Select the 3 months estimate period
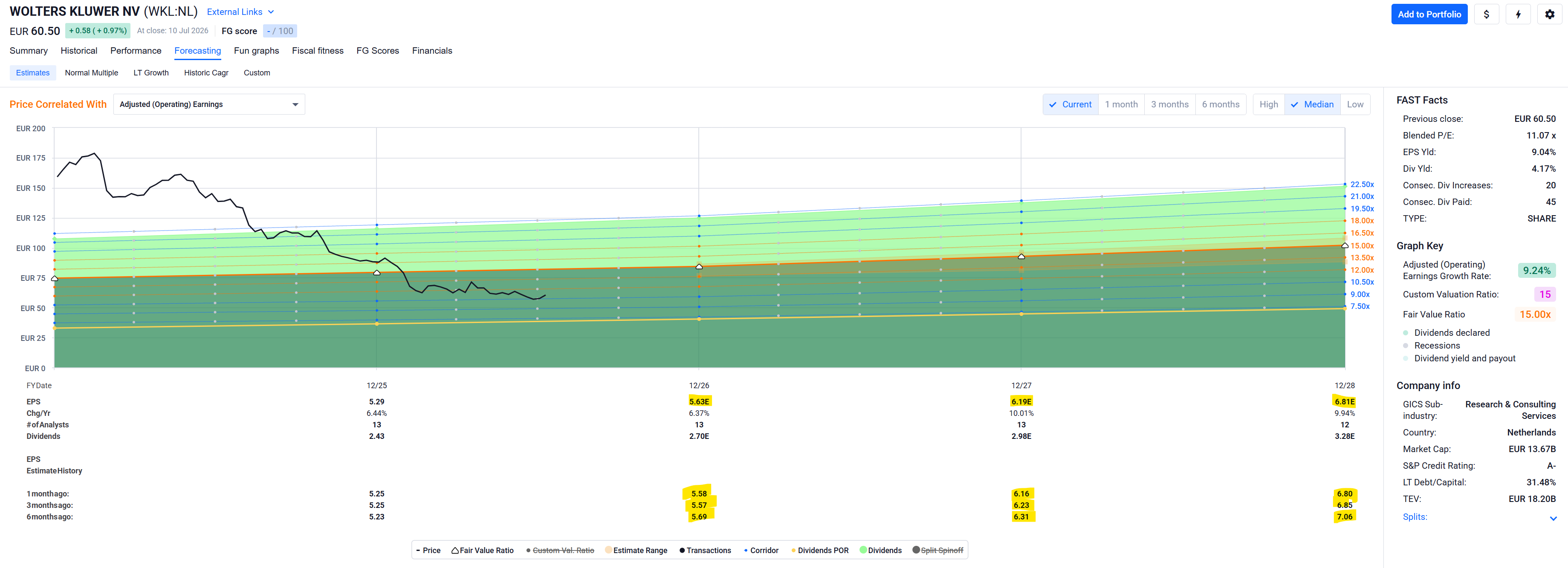The image size is (1568, 568). click(x=1169, y=104)
